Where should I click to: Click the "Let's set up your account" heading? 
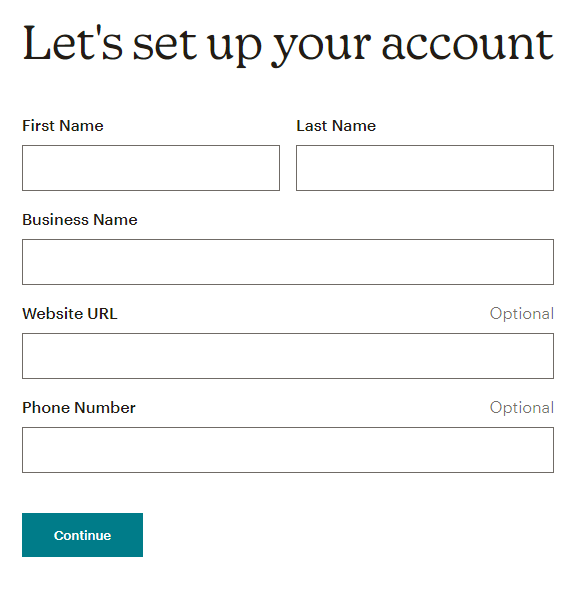[288, 45]
